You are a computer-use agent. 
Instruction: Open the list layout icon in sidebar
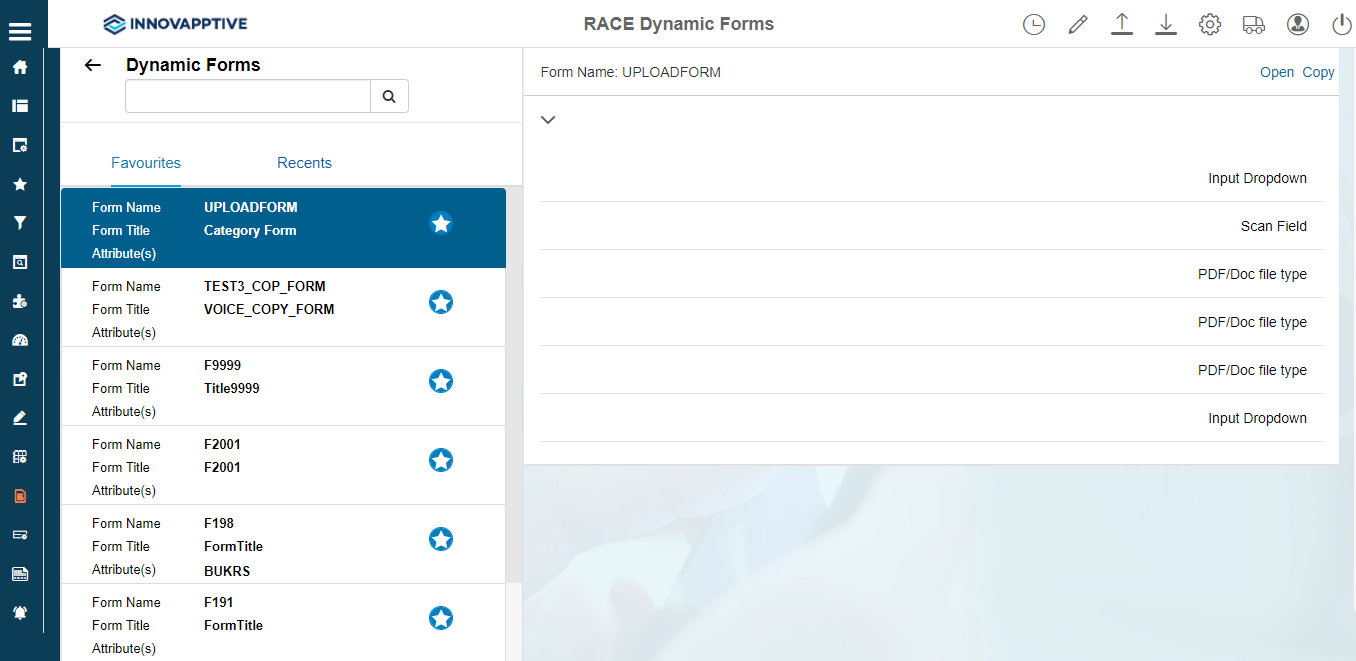click(20, 106)
